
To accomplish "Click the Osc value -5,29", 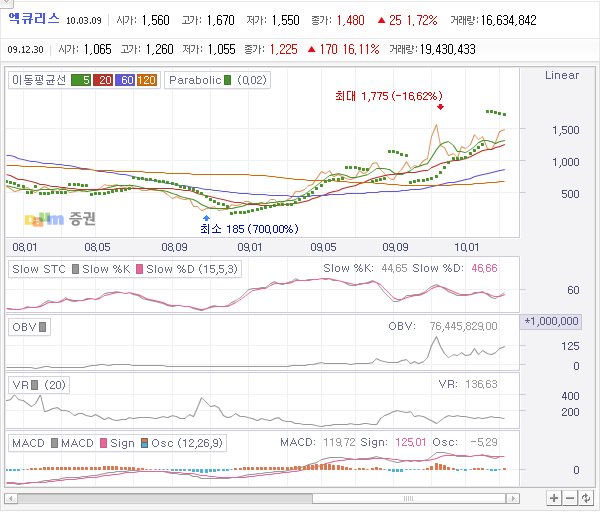I will [484, 442].
